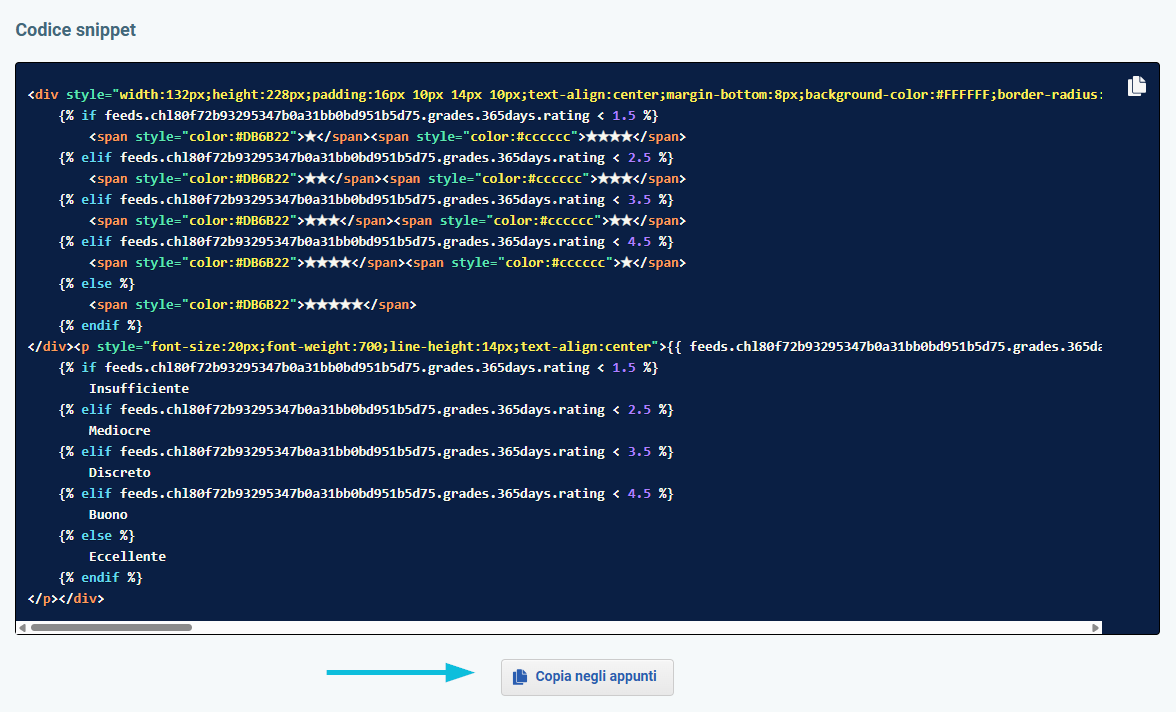Click the Codice snippet heading
The width and height of the screenshot is (1176, 712).
point(76,30)
